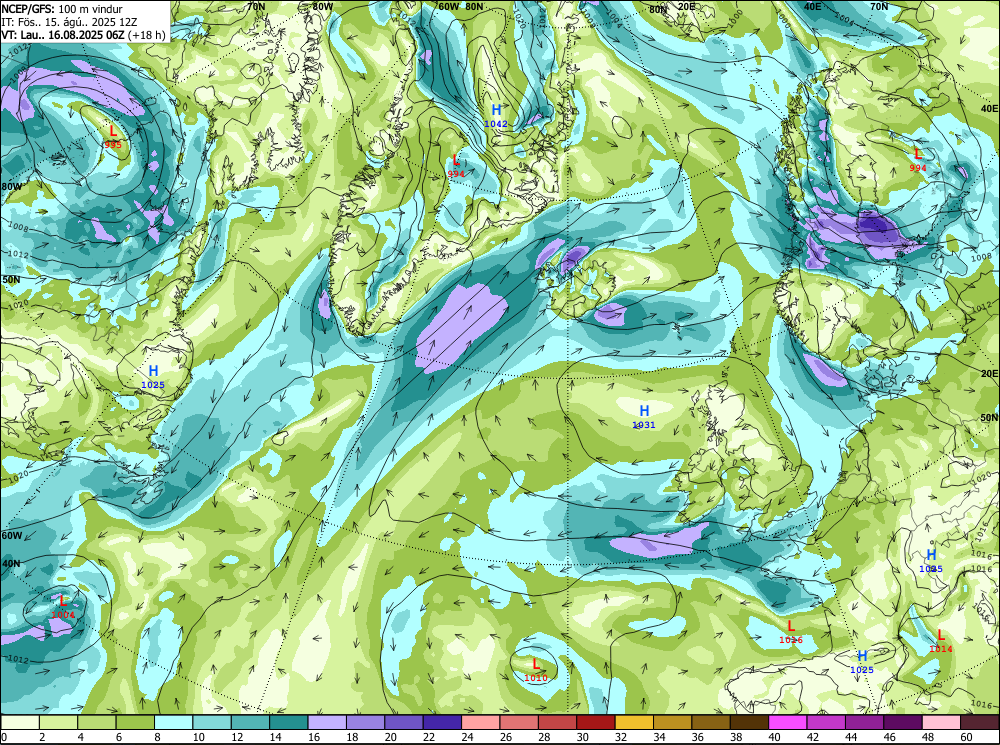Pick the legend swatch between 40 and 42
Screen dimensions: 1000x745
pos(788,722)
